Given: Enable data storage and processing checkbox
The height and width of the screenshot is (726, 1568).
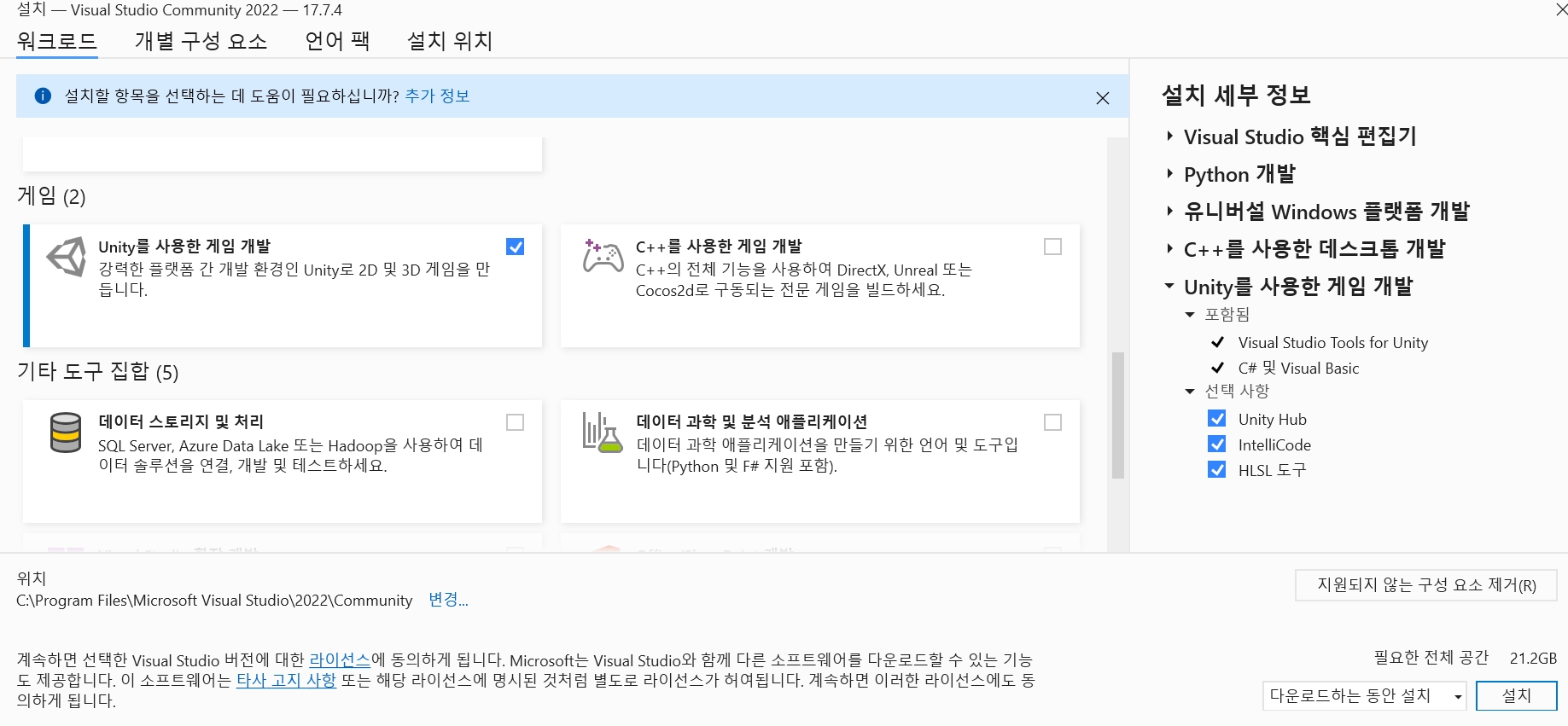Looking at the screenshot, I should point(516,422).
